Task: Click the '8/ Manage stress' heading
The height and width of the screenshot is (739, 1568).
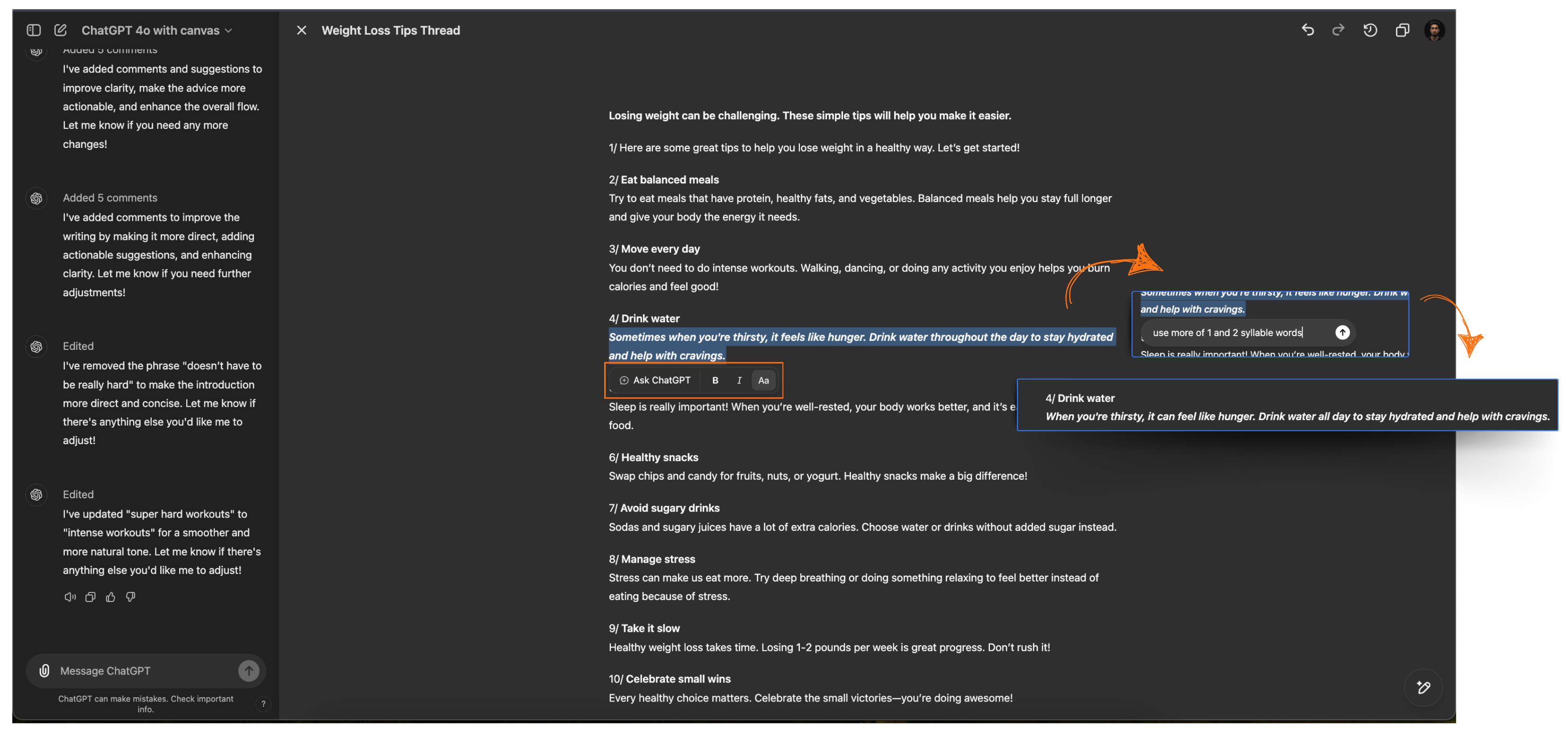Action: (651, 559)
